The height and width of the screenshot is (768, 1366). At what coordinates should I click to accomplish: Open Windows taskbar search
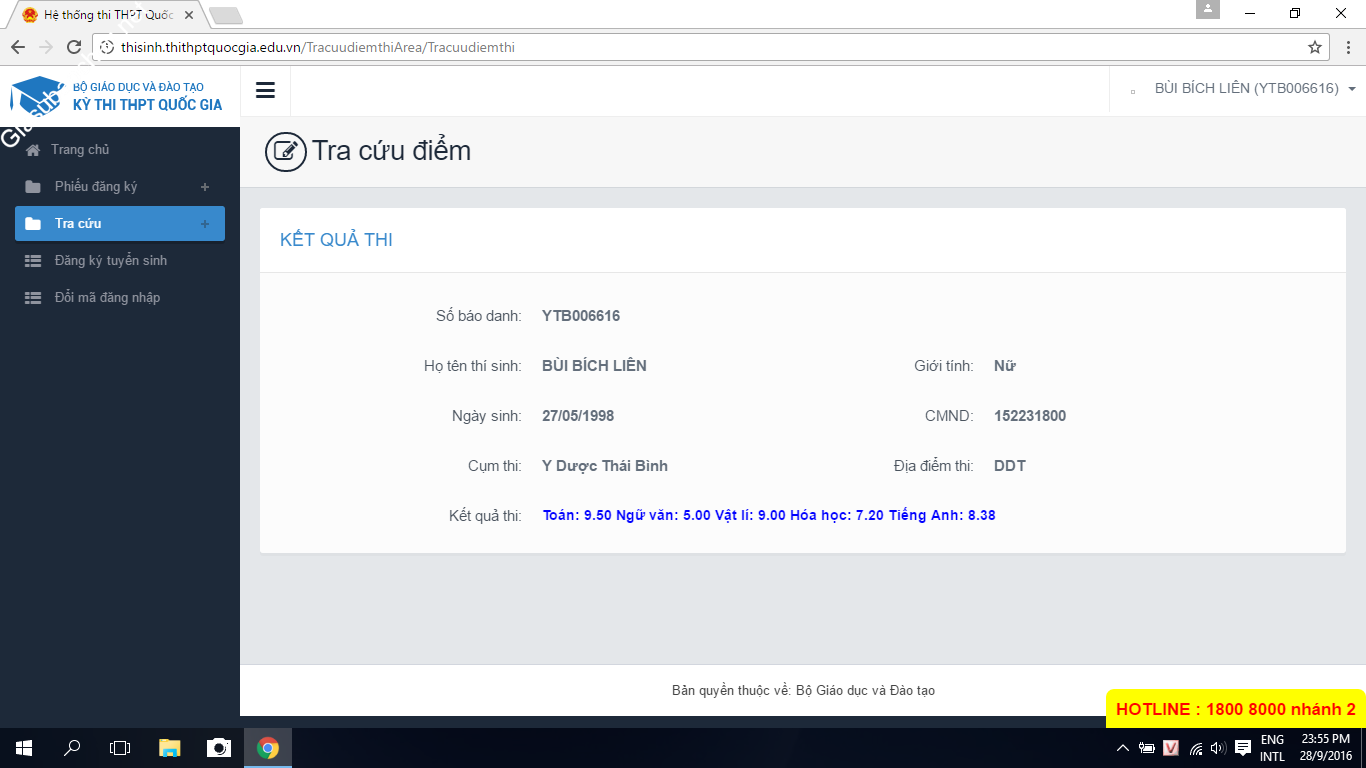click(72, 748)
